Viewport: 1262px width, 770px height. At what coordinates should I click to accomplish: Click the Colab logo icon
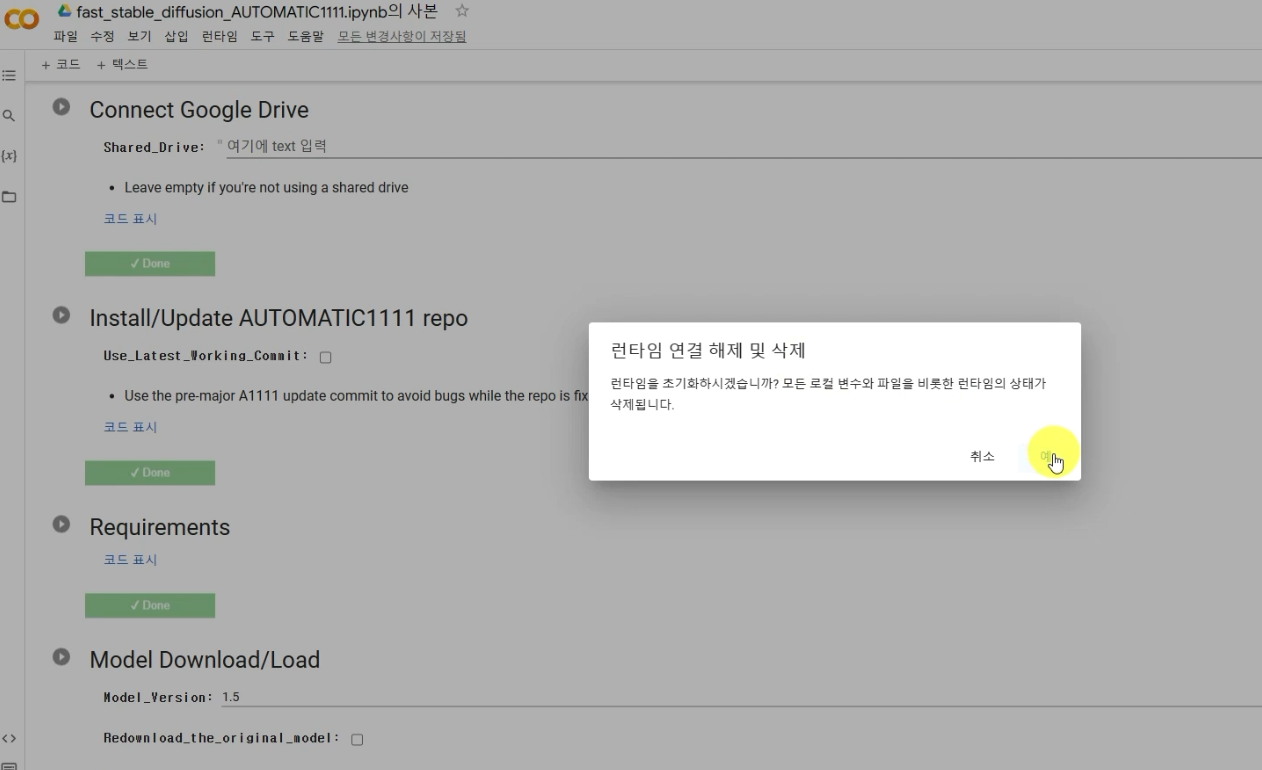pos(22,19)
